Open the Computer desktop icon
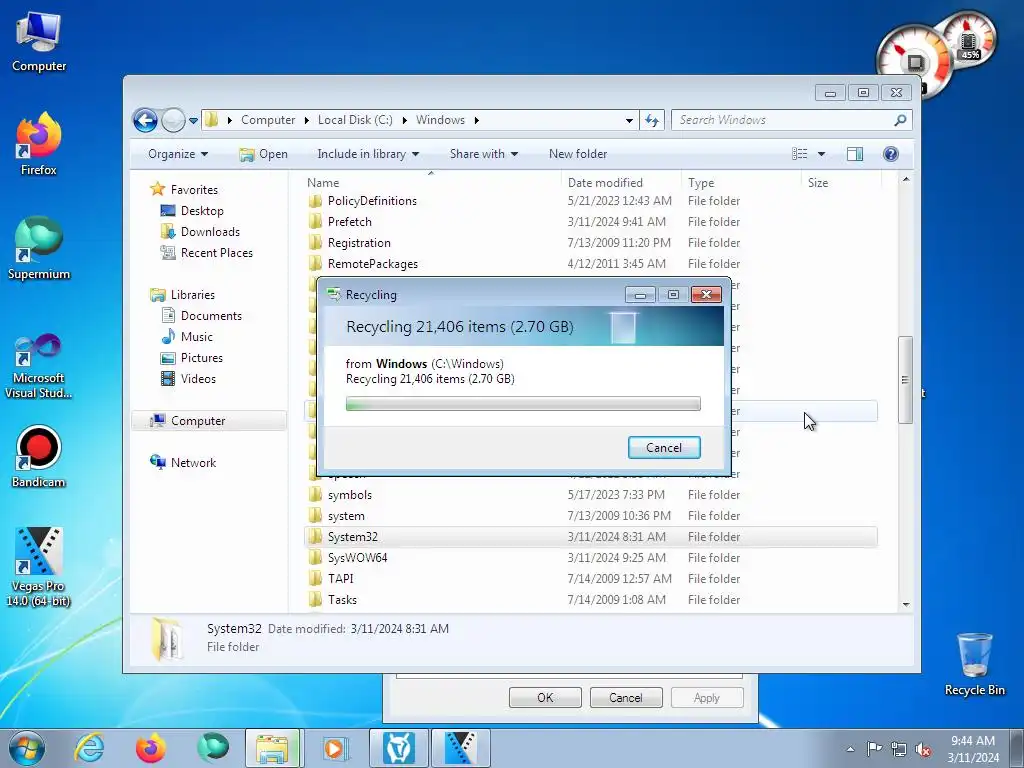Image resolution: width=1024 pixels, height=768 pixels. pyautogui.click(x=39, y=42)
